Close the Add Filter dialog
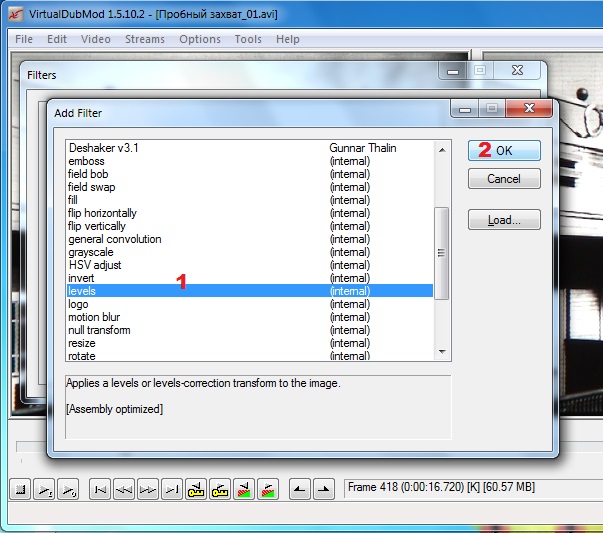 coord(530,108)
